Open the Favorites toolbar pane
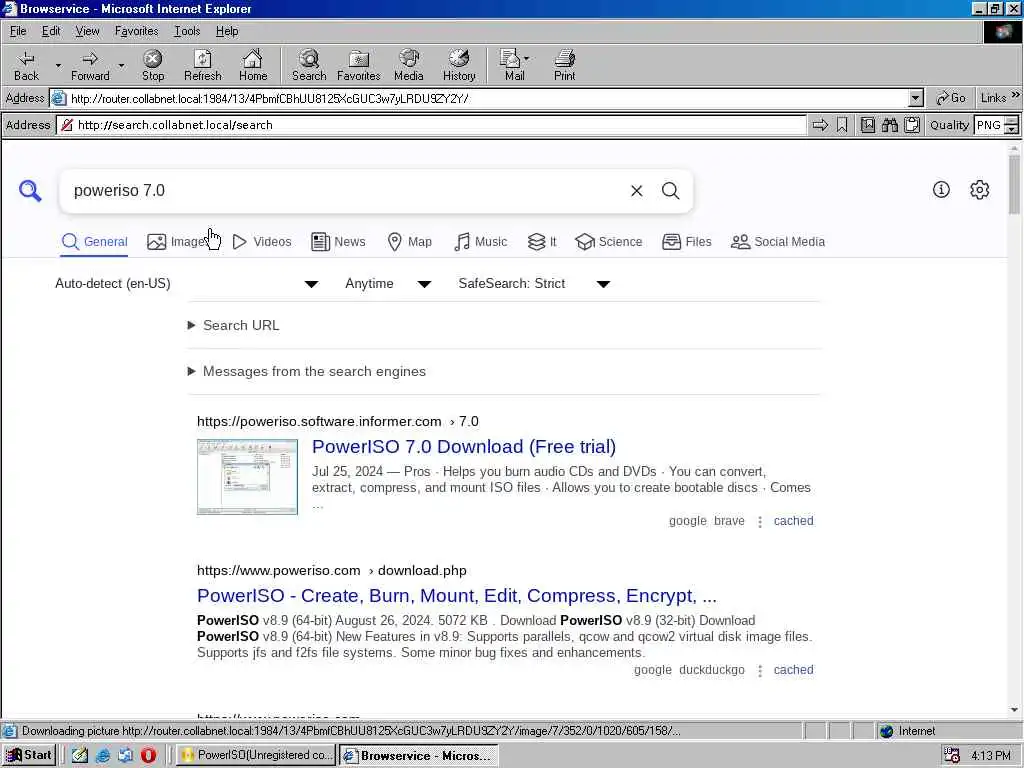Viewport: 1024px width, 768px height. coord(359,65)
